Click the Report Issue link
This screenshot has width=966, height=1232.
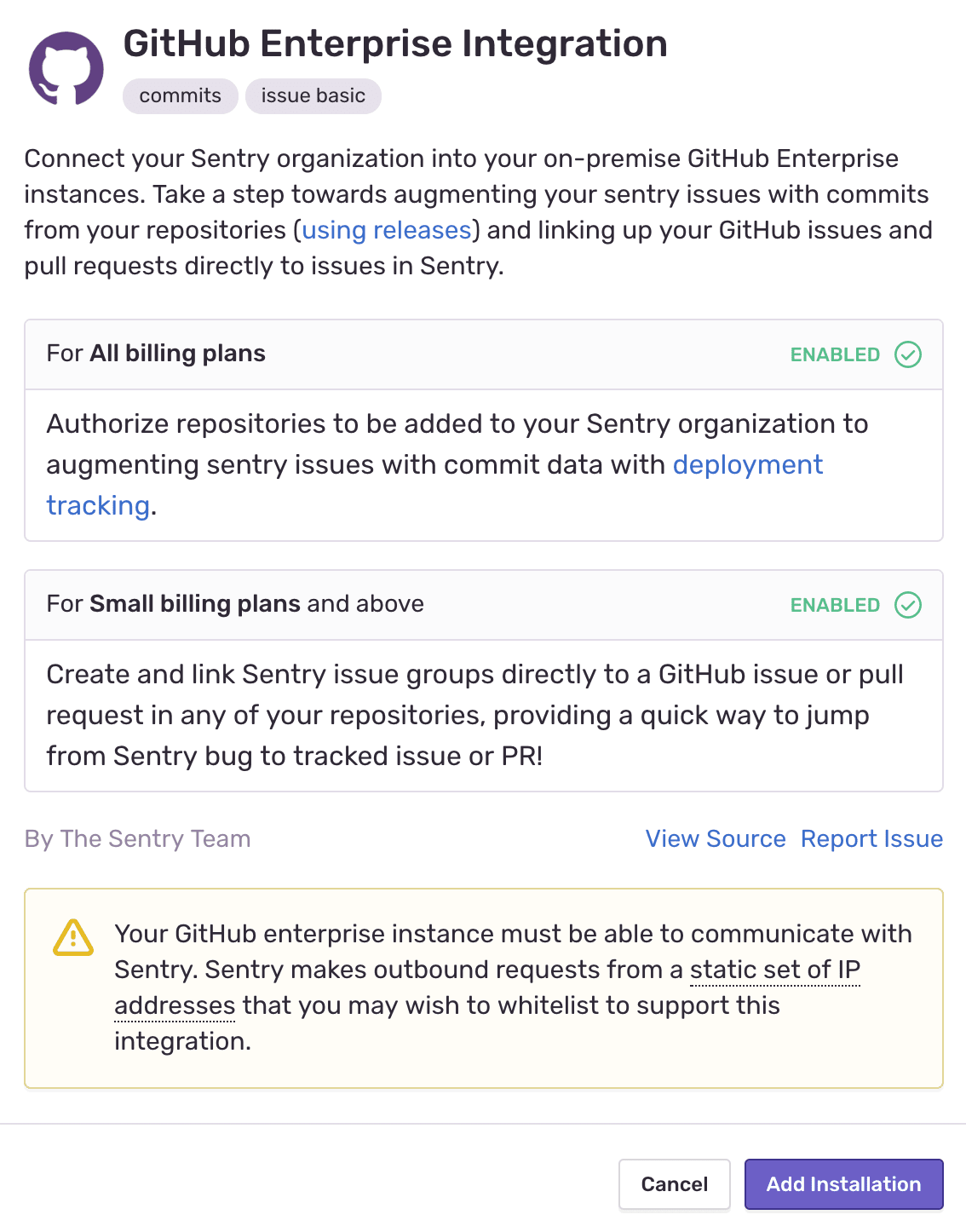[x=871, y=838]
